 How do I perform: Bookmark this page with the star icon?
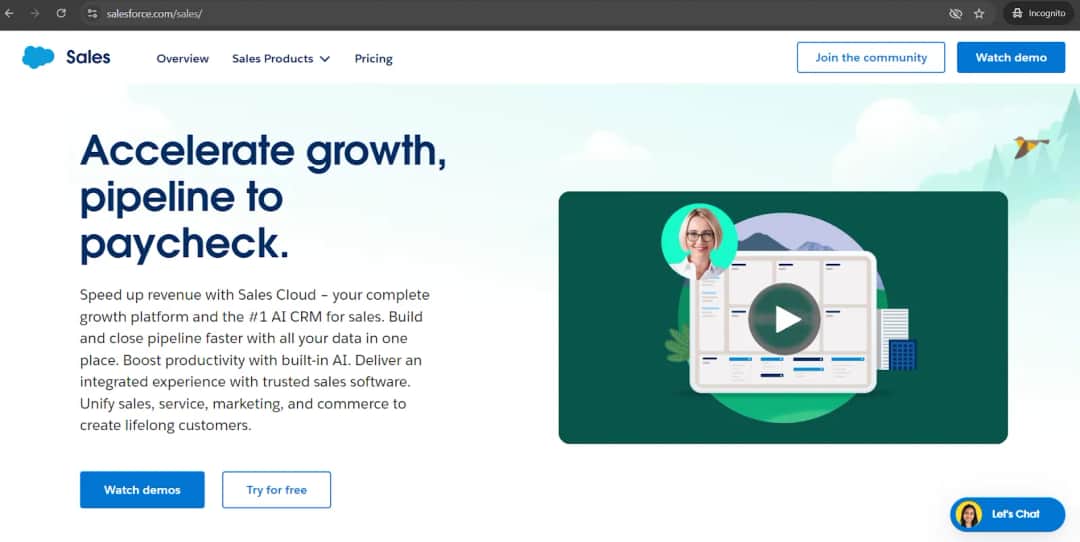(x=979, y=14)
